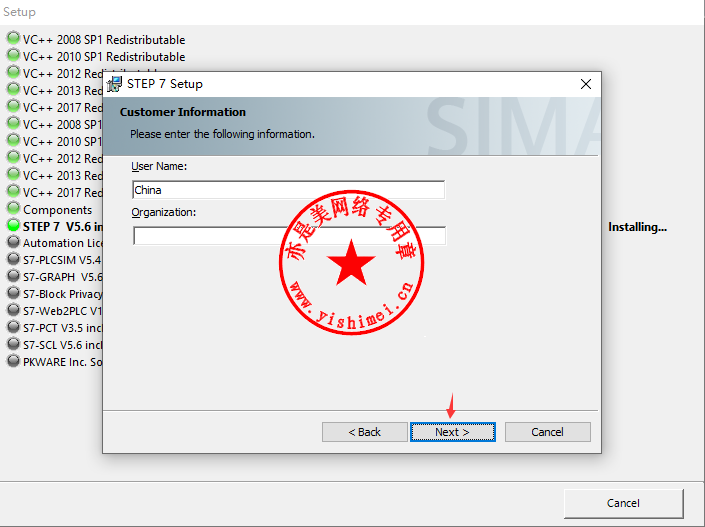The width and height of the screenshot is (705, 527).
Task: Click the User Name: label
Action: point(159,166)
